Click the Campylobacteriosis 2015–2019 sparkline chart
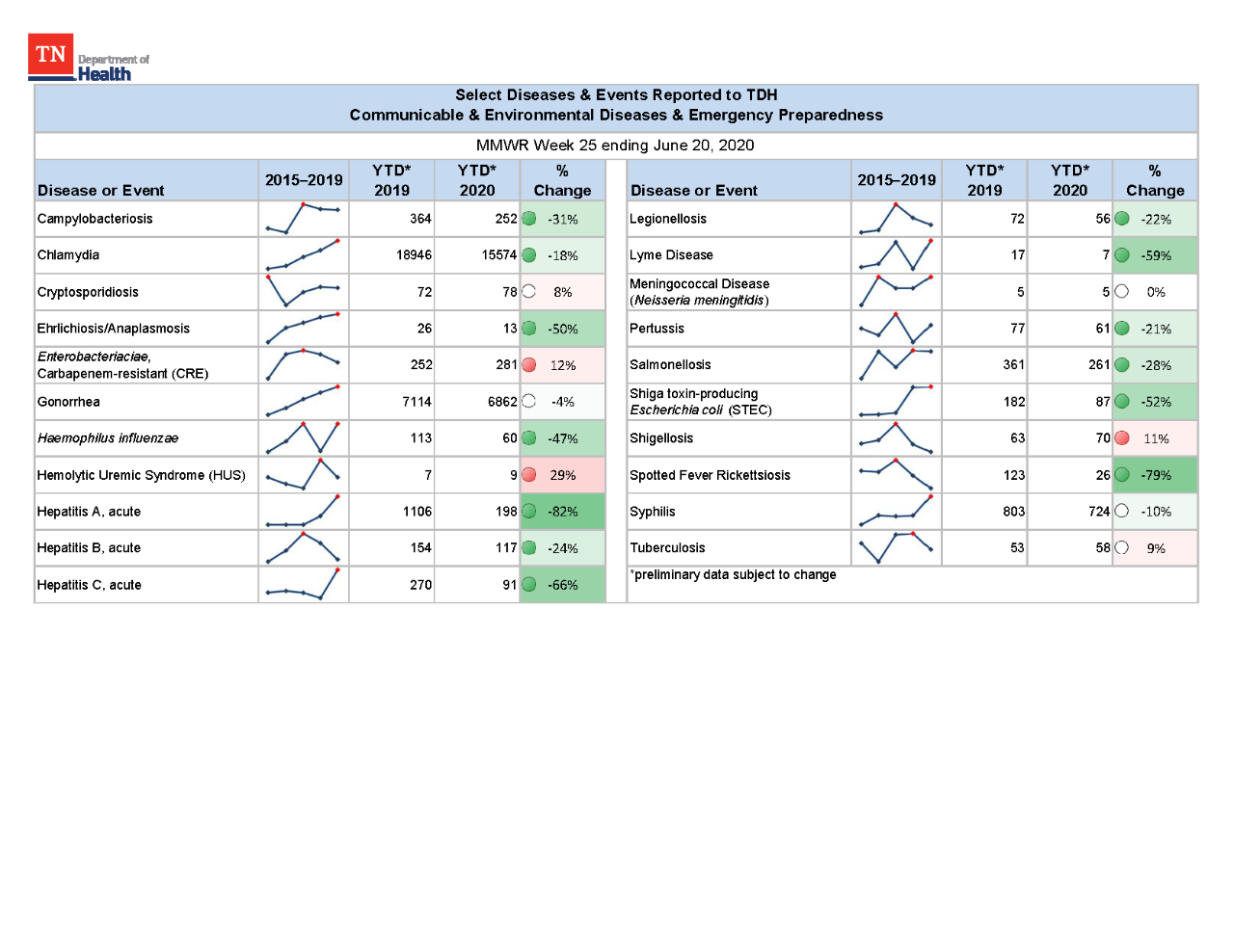This screenshot has width=1234, height=952. 303,219
